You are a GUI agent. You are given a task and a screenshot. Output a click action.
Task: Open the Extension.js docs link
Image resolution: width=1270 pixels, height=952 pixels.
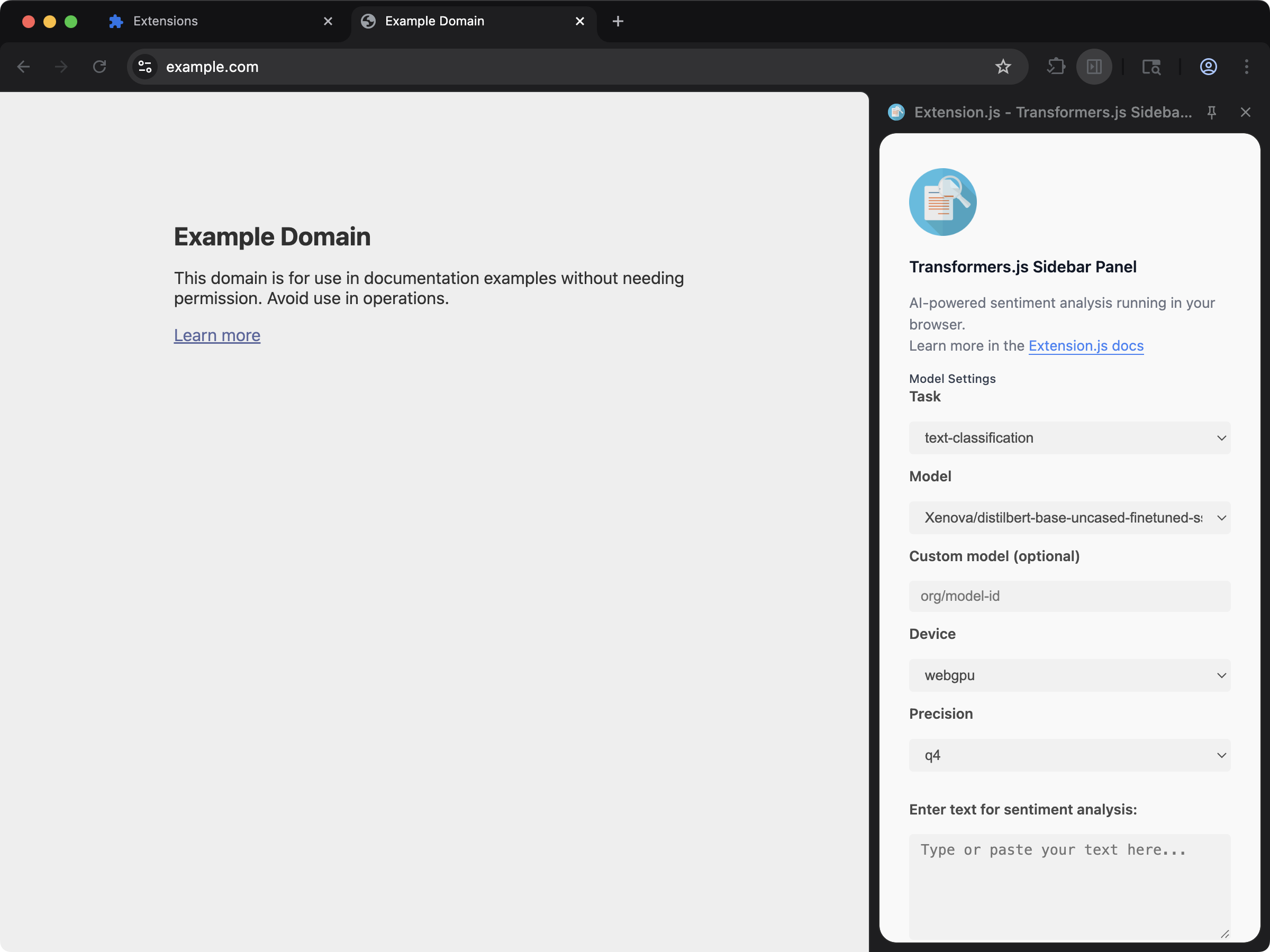pos(1085,345)
